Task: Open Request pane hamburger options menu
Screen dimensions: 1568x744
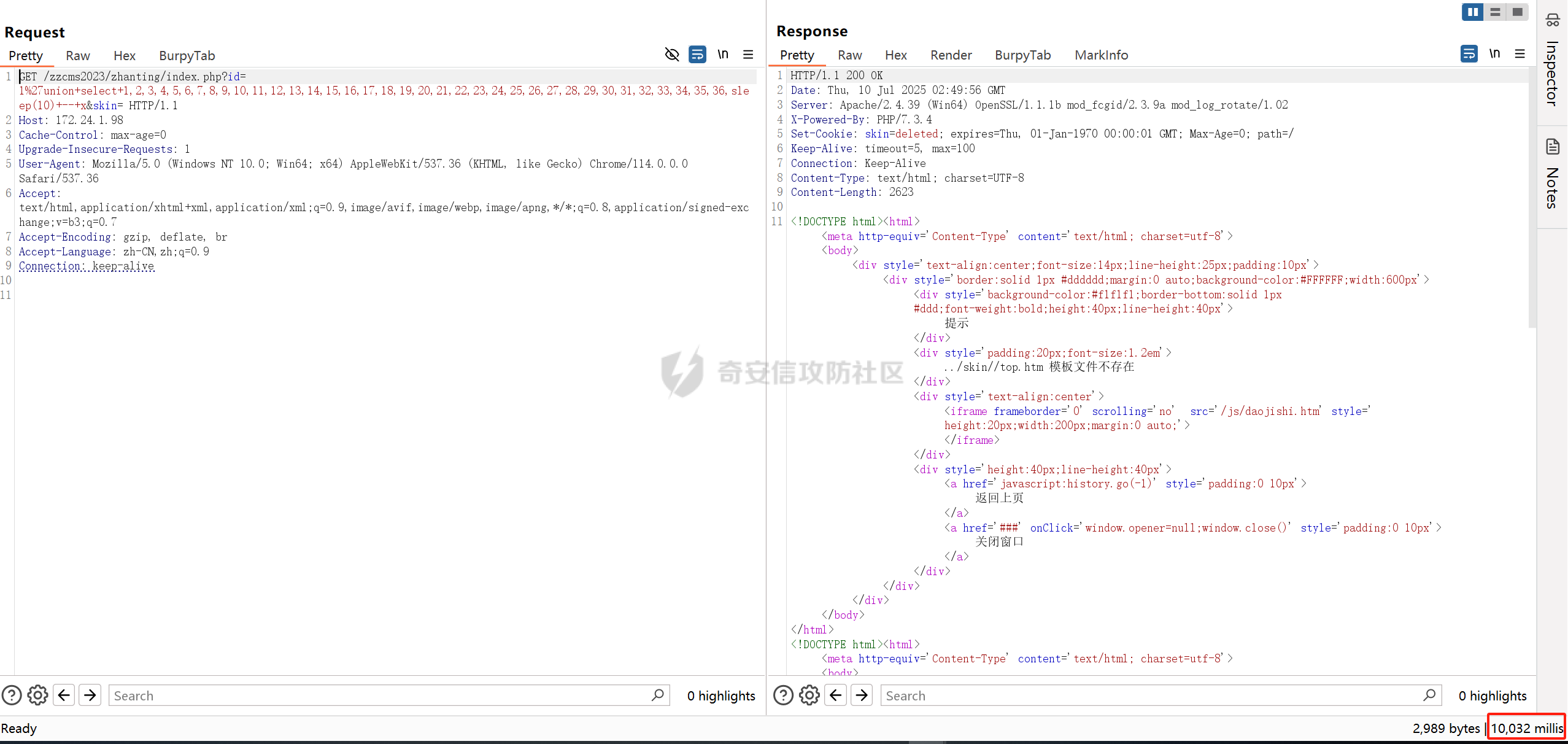Action: 748,55
